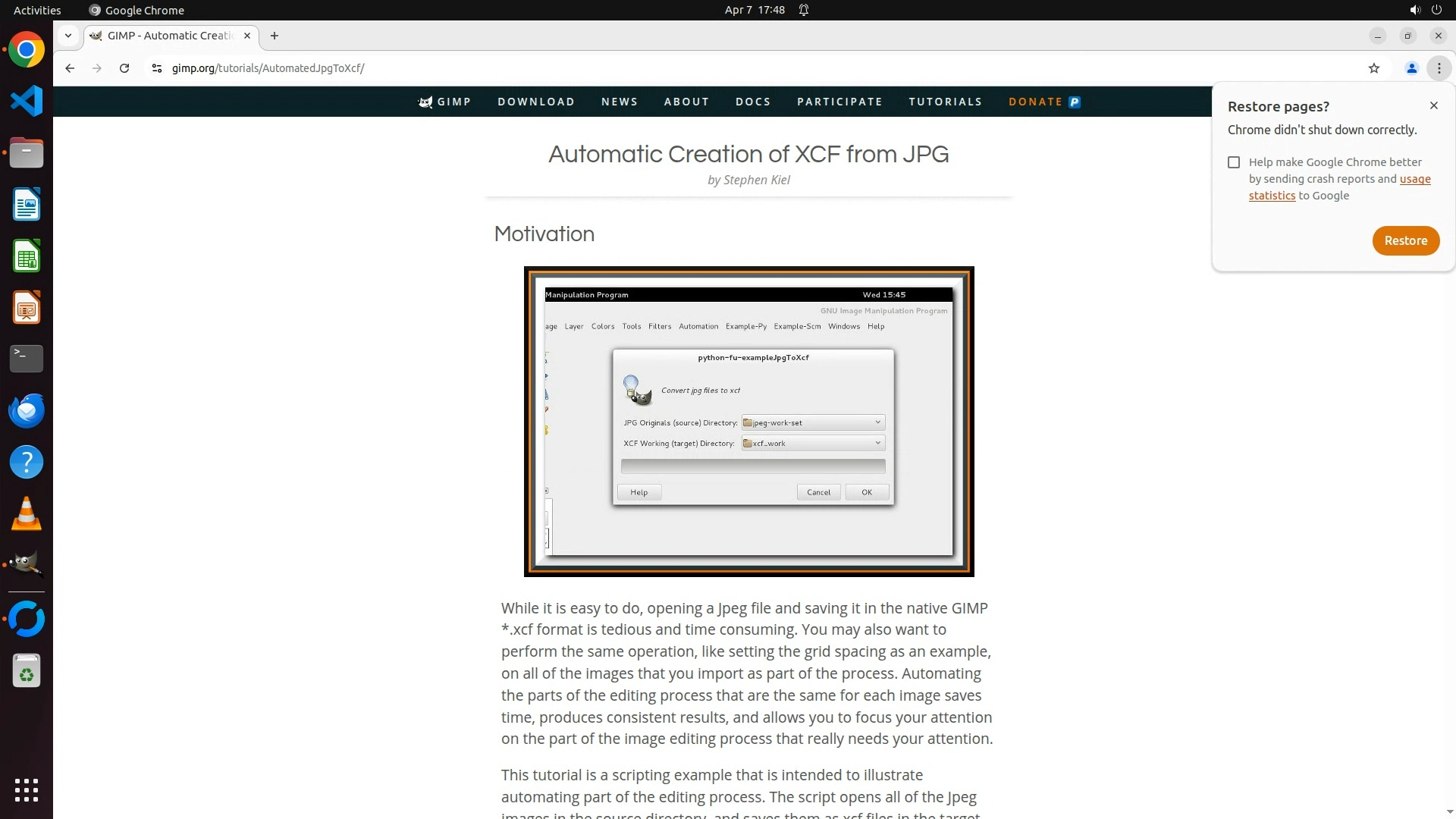Reload the page with the refresh icon
Viewport: 1456px width, 819px height.
tap(124, 68)
